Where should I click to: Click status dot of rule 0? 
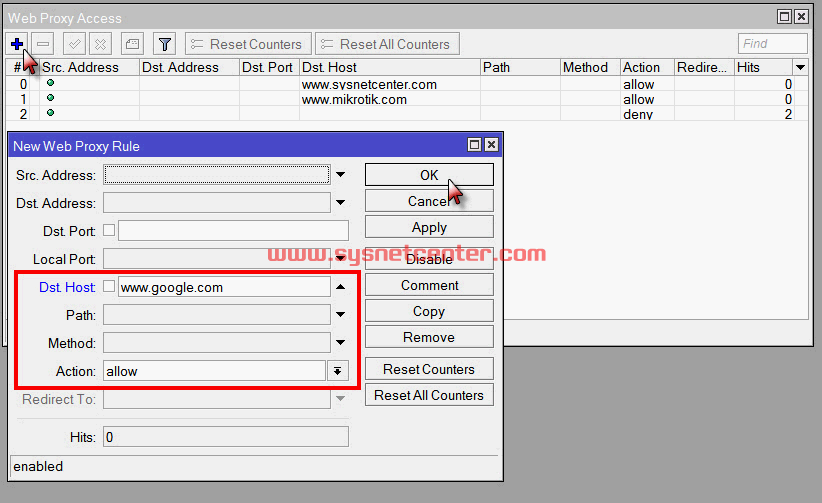coord(50,82)
